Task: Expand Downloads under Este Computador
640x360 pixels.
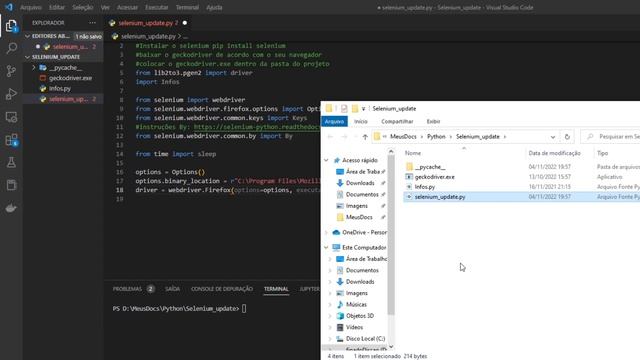Action: (330, 282)
